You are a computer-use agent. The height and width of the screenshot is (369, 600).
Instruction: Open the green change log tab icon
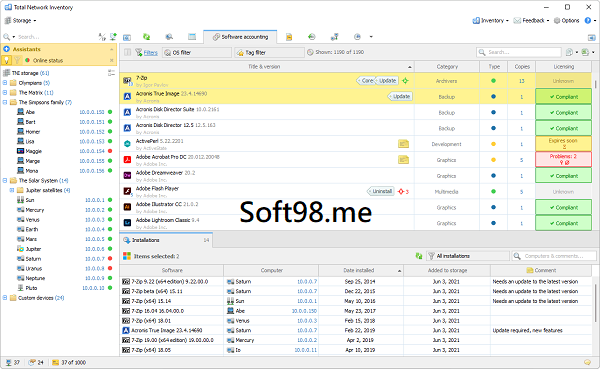click(x=311, y=37)
